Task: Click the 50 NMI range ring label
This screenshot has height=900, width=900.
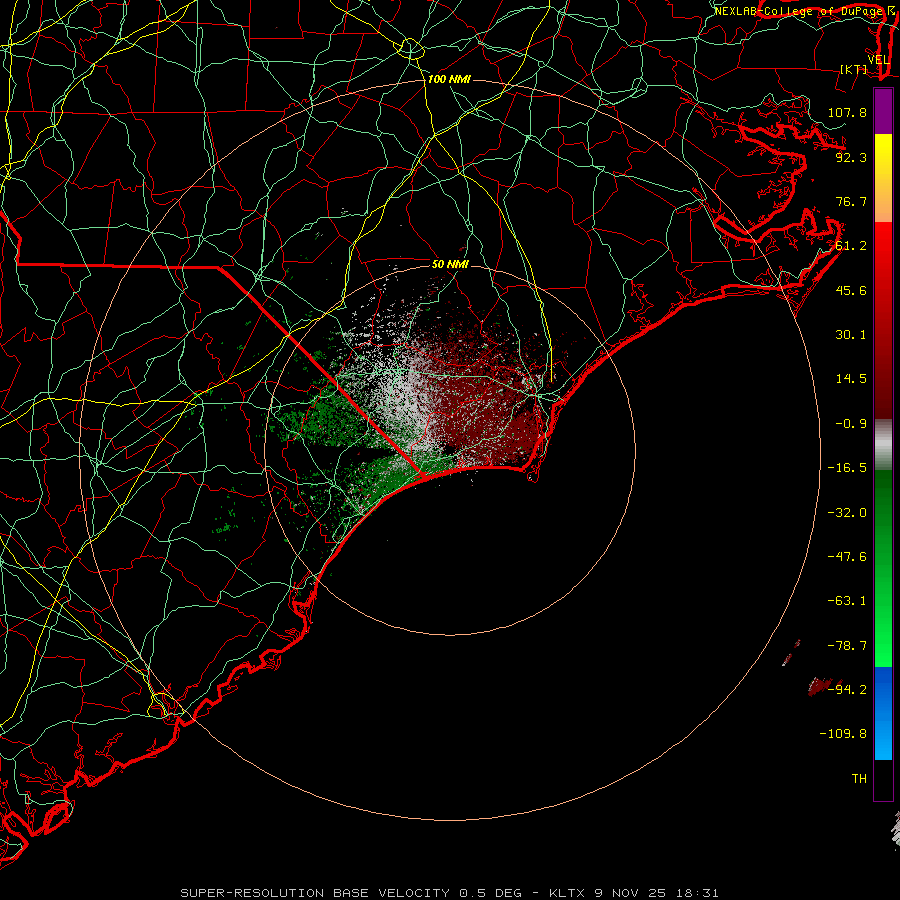Action: (450, 265)
